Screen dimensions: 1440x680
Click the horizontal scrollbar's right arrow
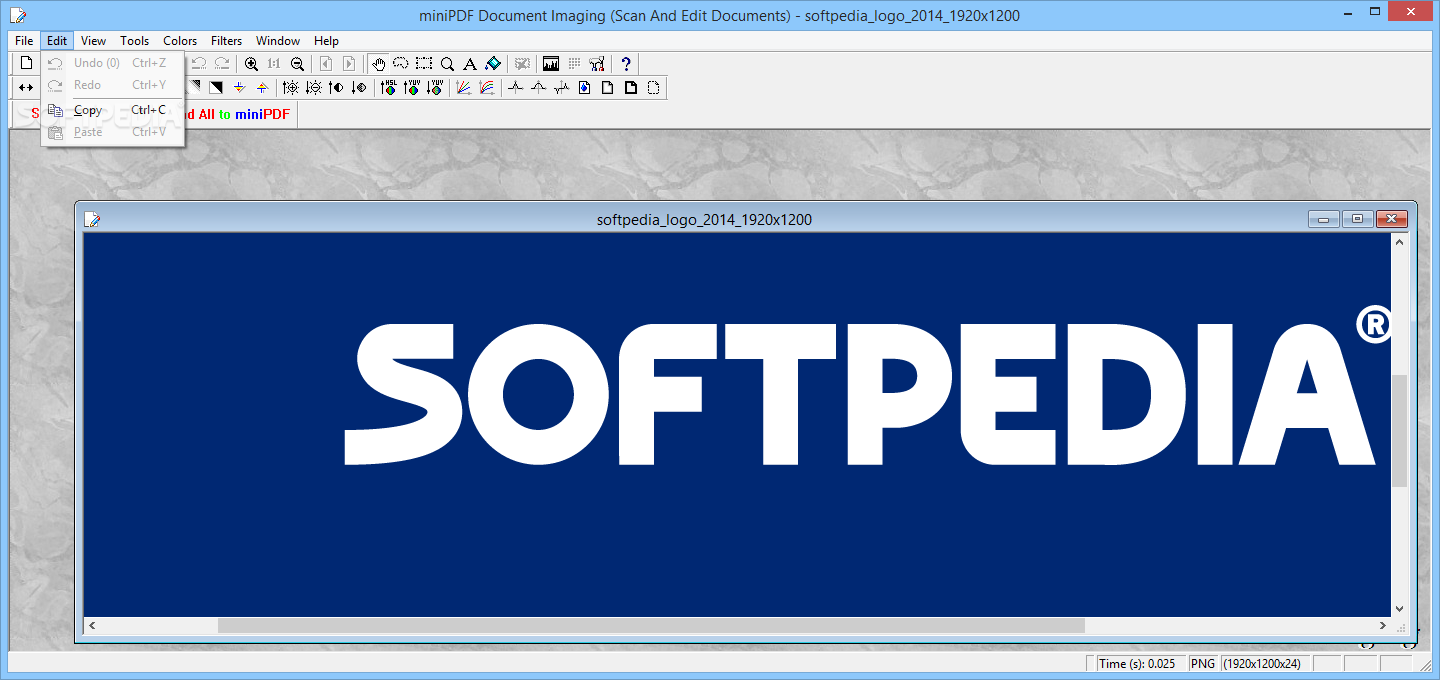point(1383,625)
